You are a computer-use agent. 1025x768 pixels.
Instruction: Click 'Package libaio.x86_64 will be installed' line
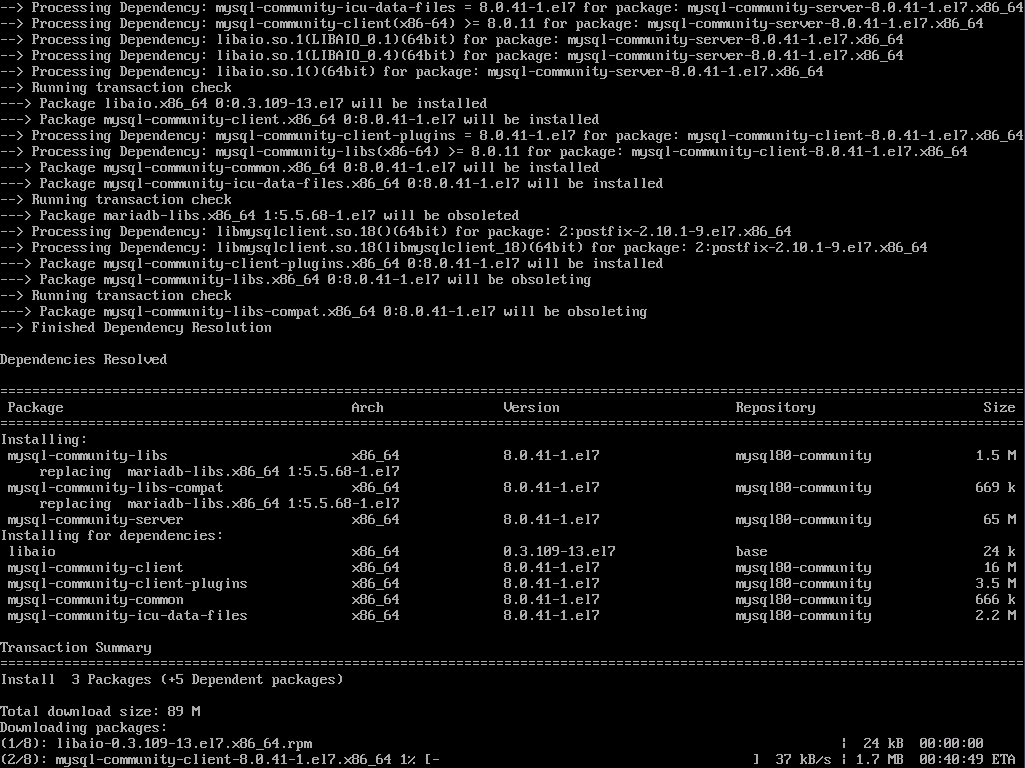244,103
